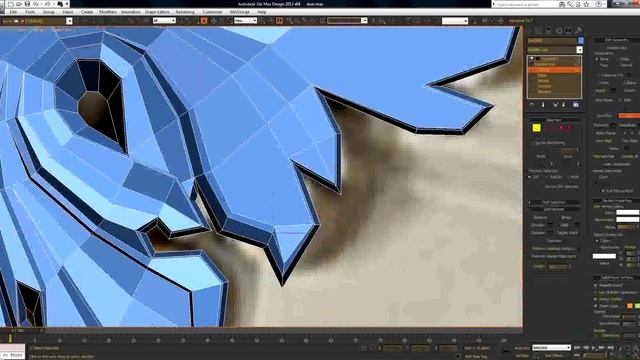Select Constraints None radio button
The width and height of the screenshot is (640, 360).
click(x=597, y=59)
